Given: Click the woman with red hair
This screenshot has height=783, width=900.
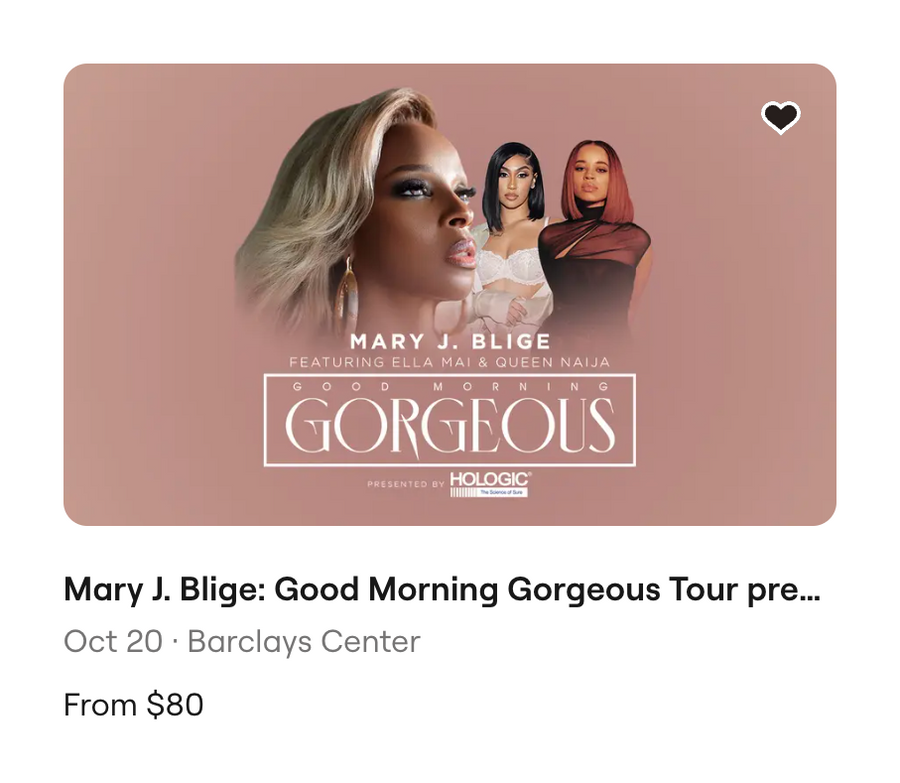Looking at the screenshot, I should (597, 230).
